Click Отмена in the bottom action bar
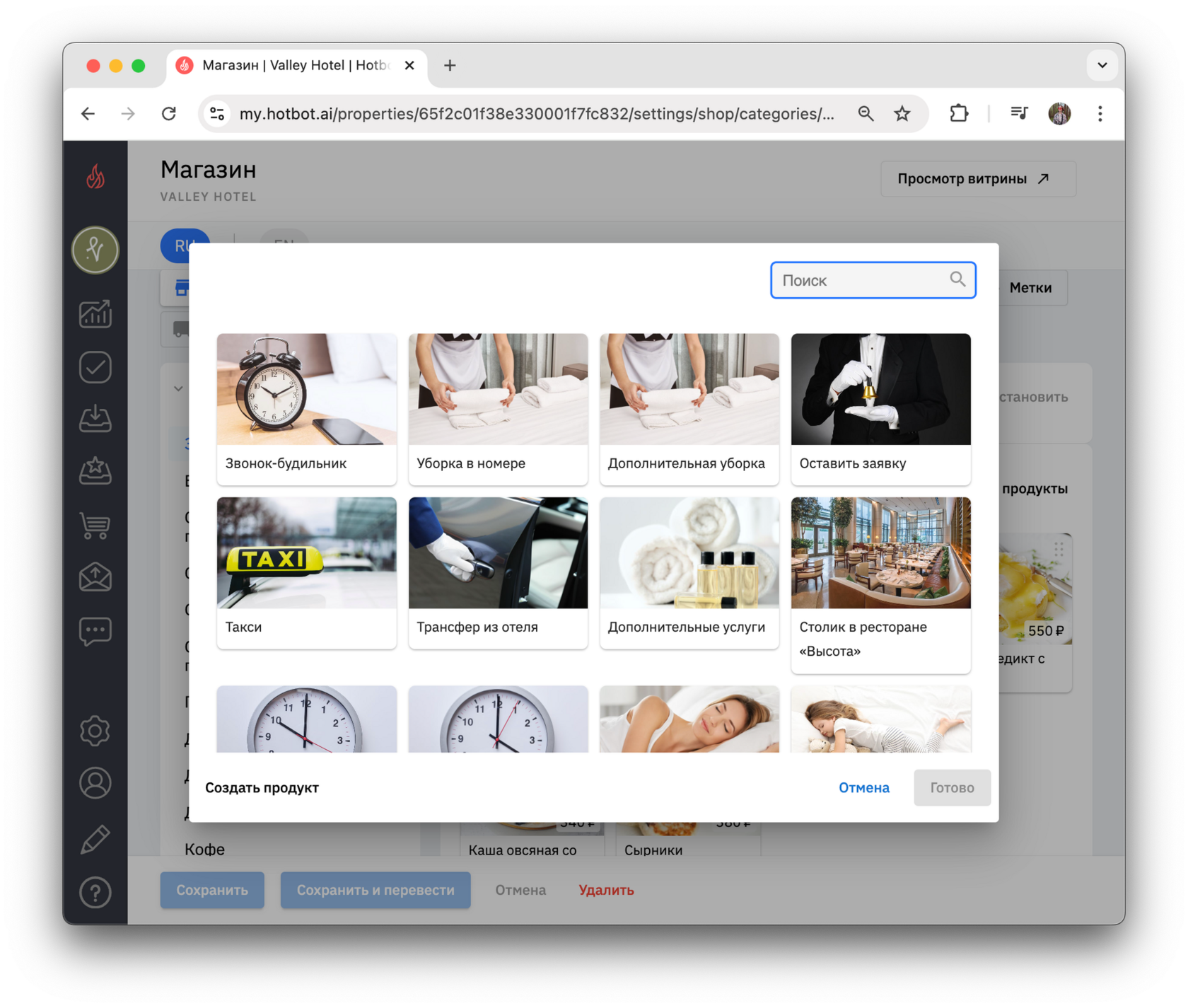The width and height of the screenshot is (1188, 1008). click(520, 890)
